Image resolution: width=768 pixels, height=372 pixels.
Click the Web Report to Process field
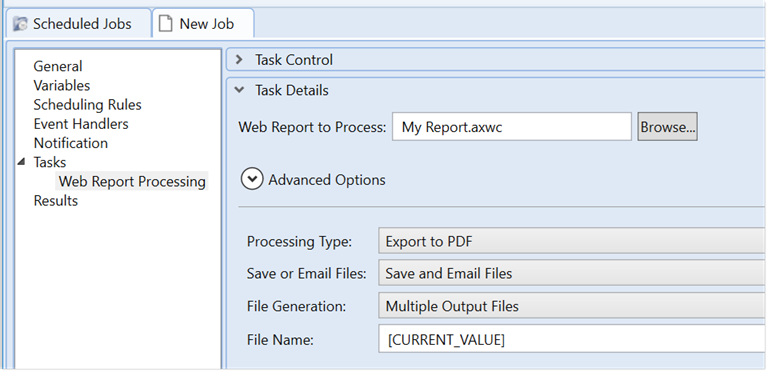tap(512, 127)
